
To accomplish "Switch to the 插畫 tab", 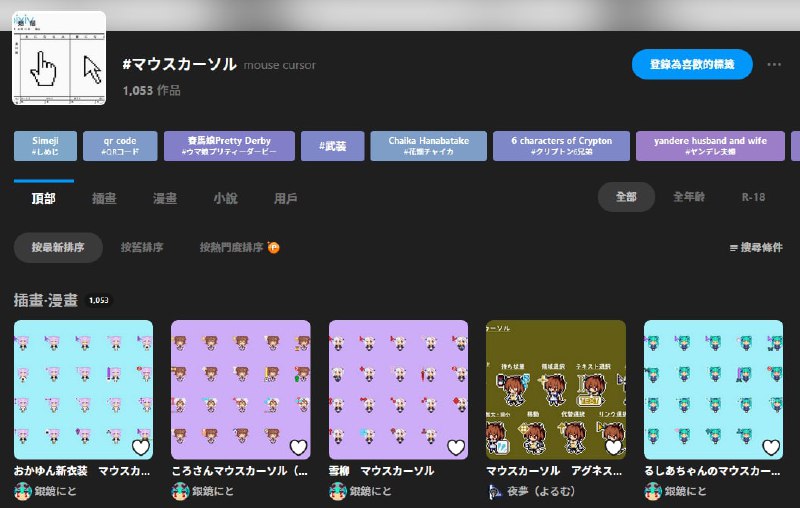I will pos(104,198).
